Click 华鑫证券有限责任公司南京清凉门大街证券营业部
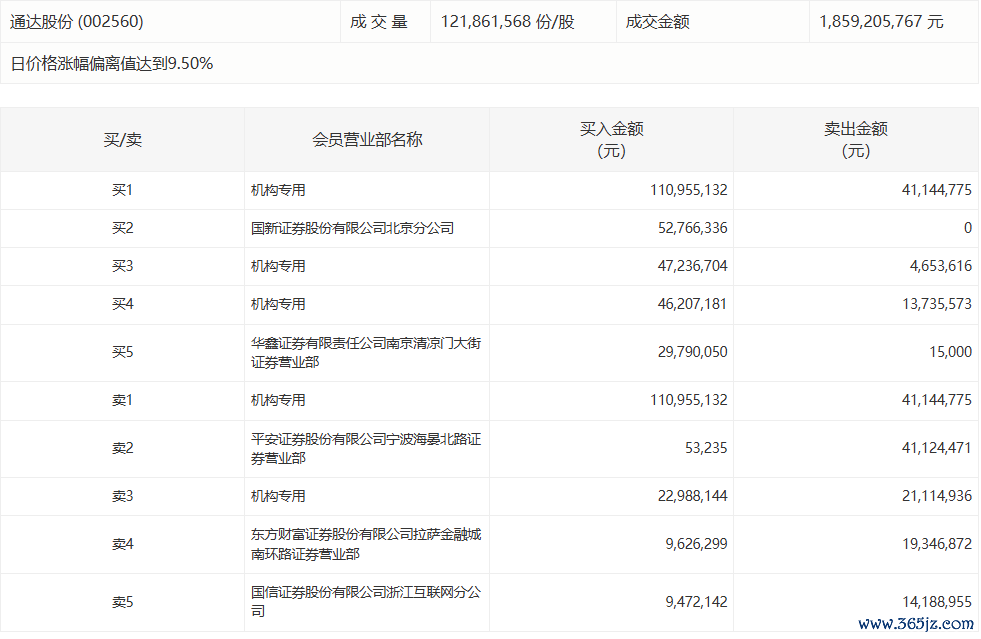 [x=366, y=352]
